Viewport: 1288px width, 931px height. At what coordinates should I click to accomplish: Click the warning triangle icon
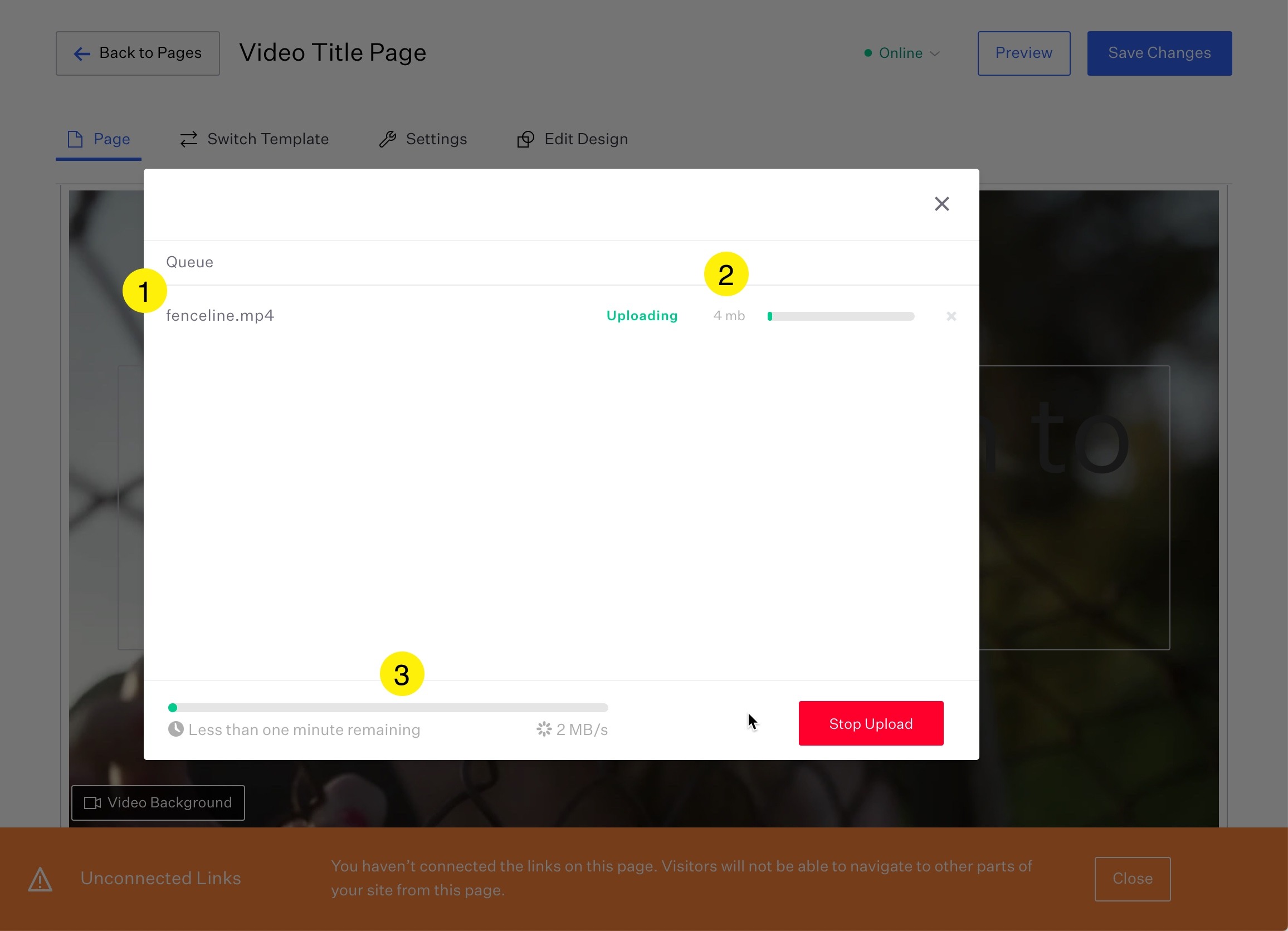click(40, 879)
